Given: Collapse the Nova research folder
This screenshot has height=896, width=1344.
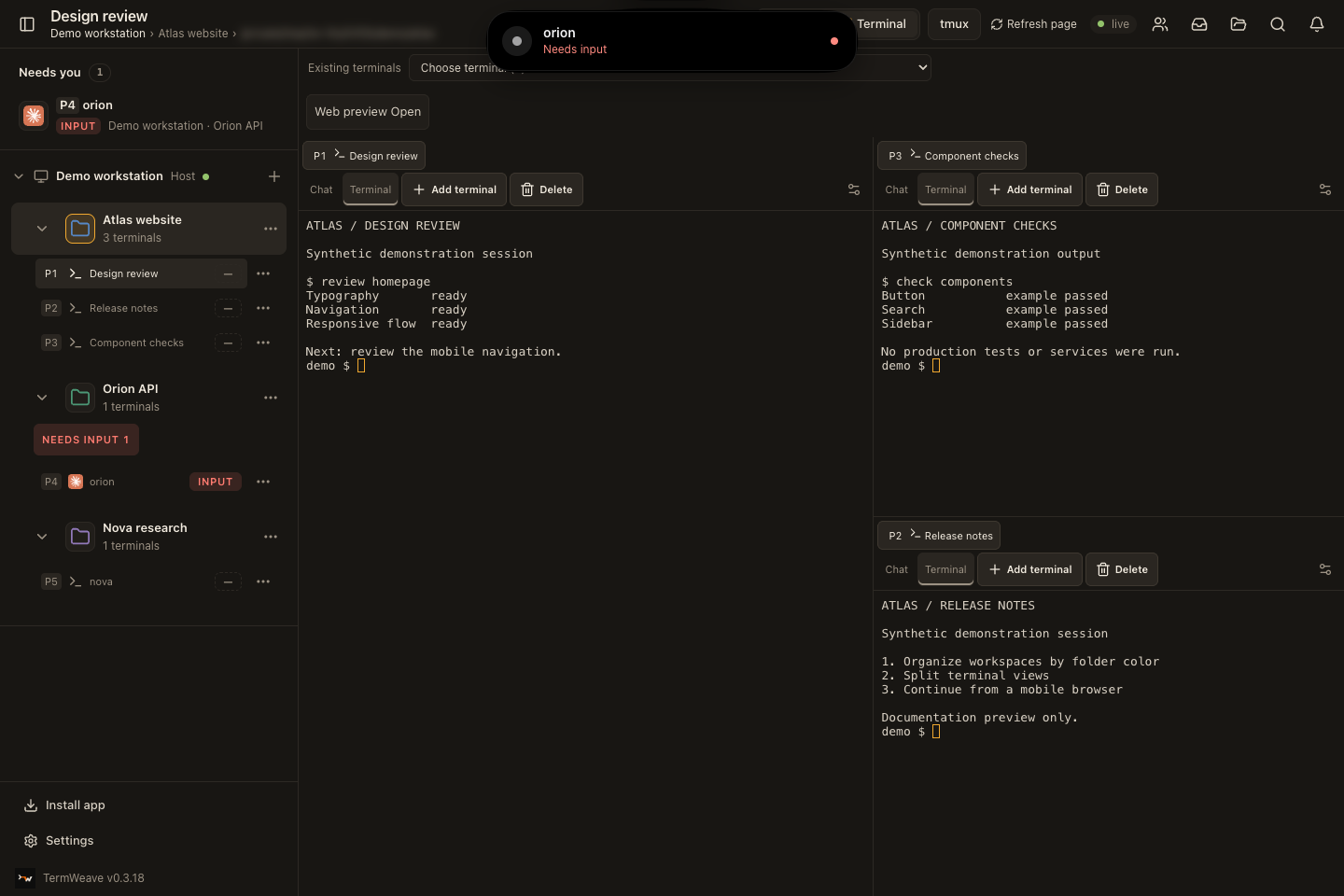Looking at the screenshot, I should coord(42,537).
